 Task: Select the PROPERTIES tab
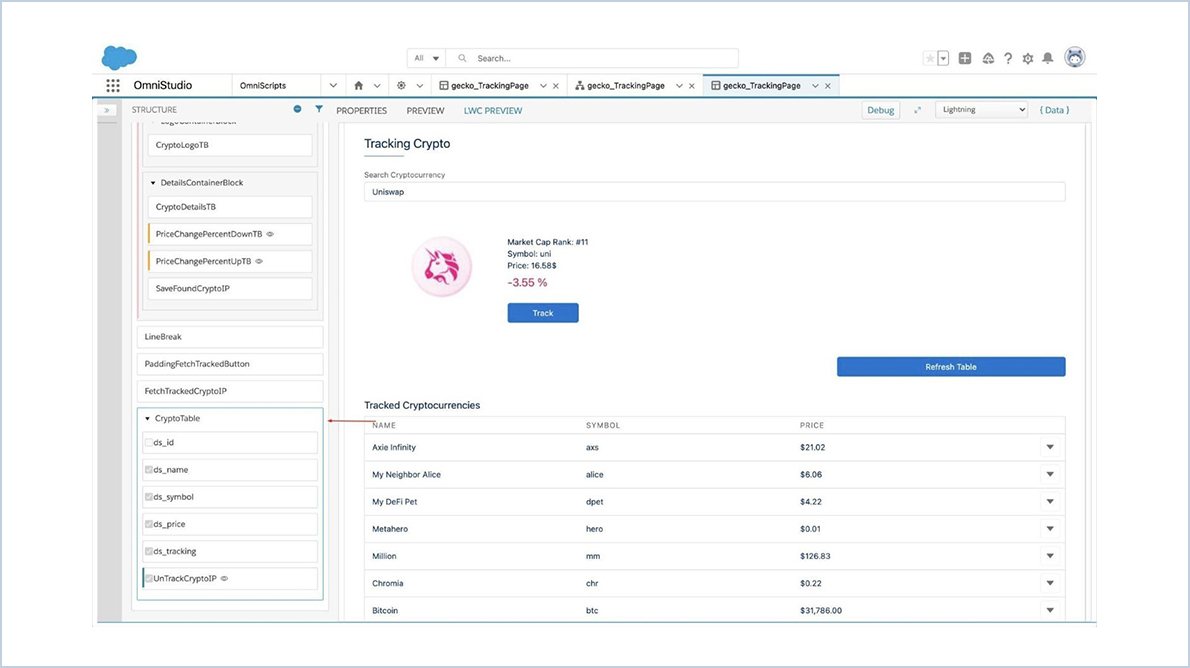coord(361,110)
